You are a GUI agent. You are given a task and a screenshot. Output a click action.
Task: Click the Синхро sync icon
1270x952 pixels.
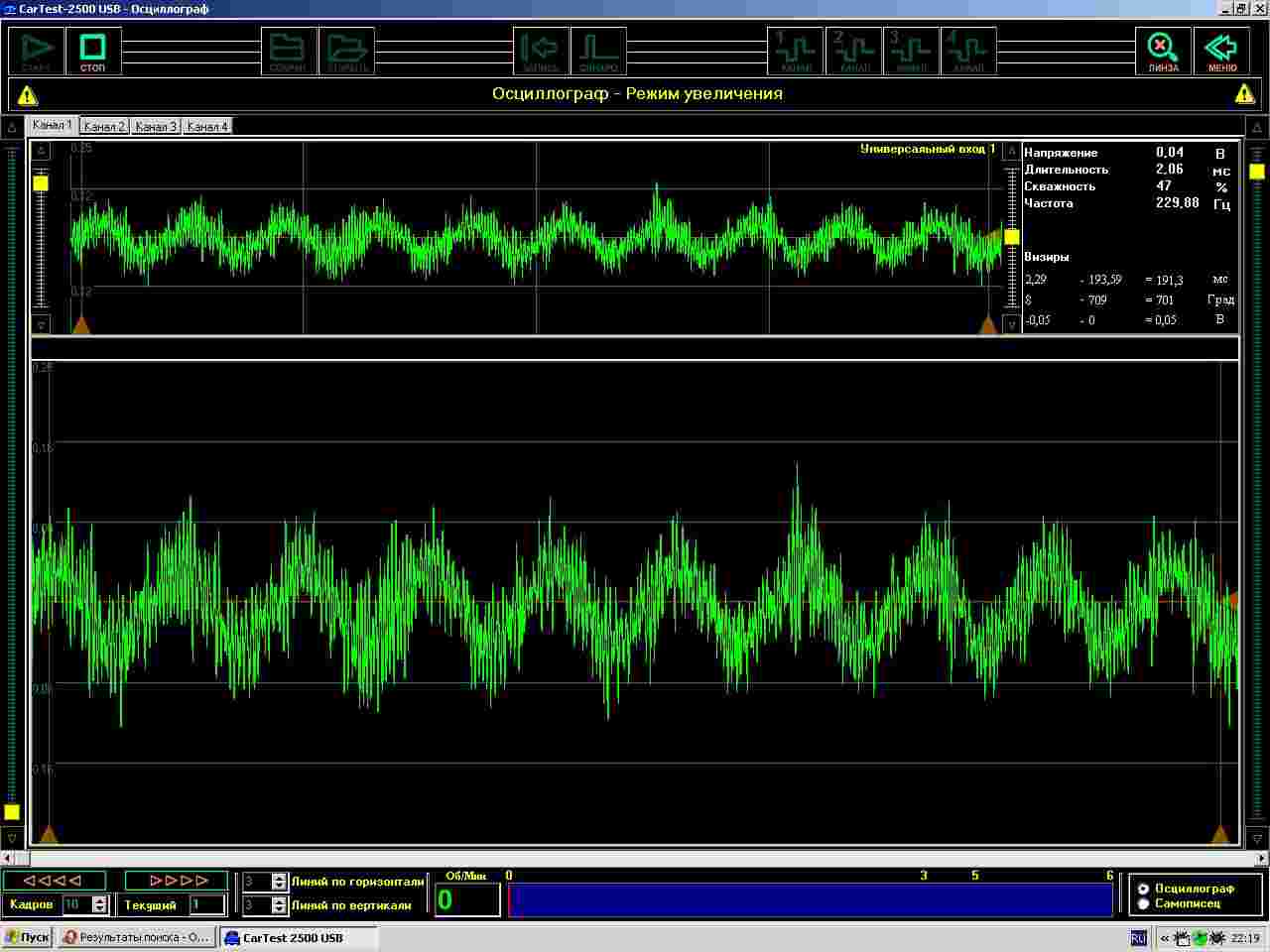pyautogui.click(x=598, y=51)
